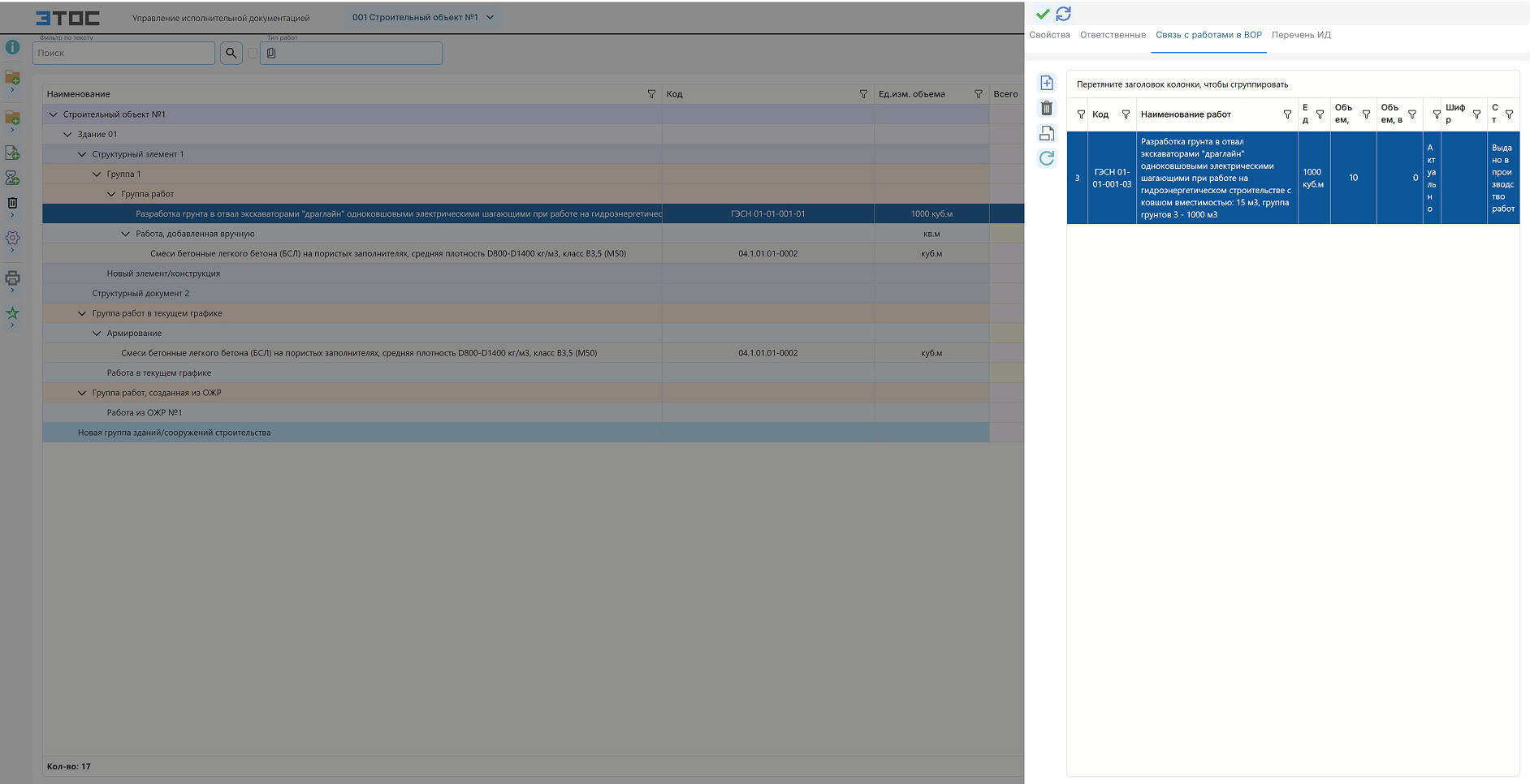Screen dimensions: 1530x784
Task: Click the circular reload icon below print icon
Action: coord(1047,158)
